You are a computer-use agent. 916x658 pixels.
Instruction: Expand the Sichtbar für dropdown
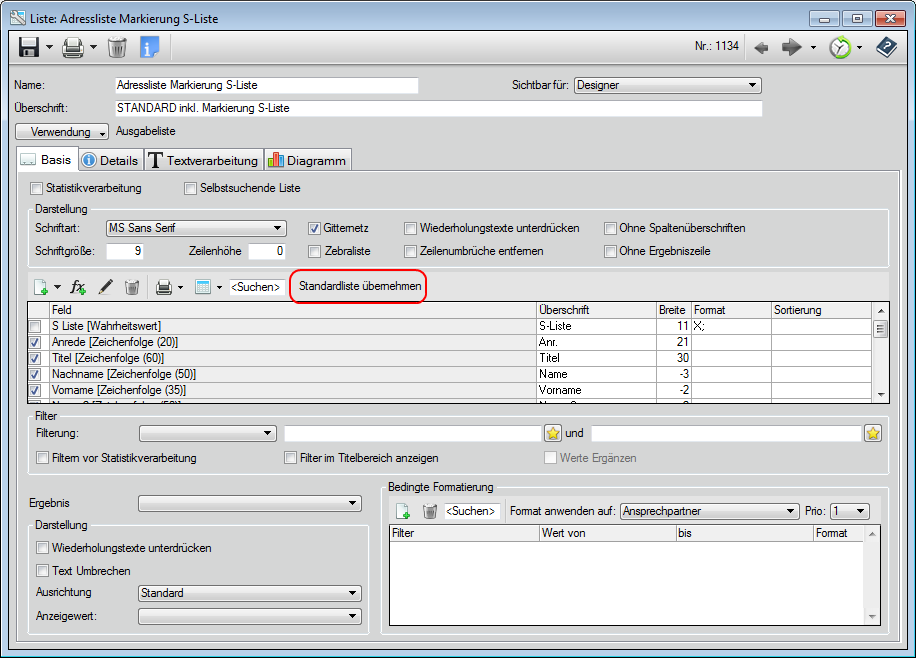coord(667,85)
